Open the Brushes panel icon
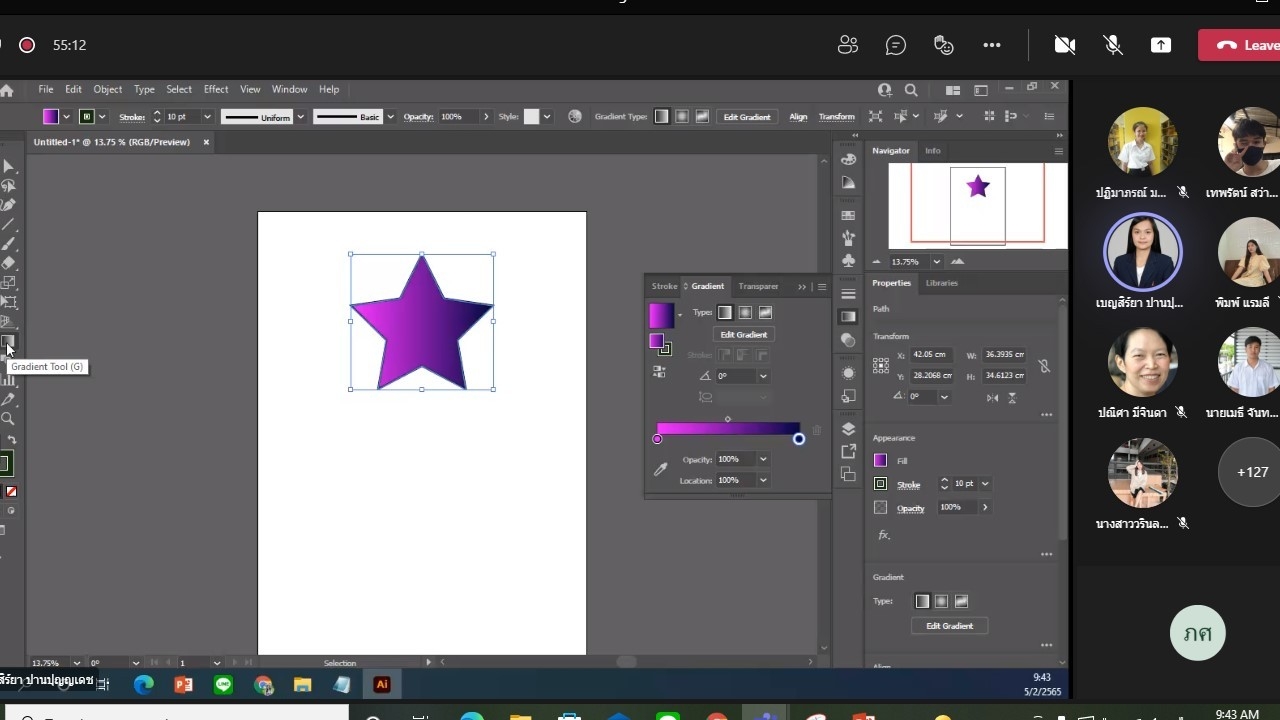Screen dimensions: 1280x720 (848, 238)
